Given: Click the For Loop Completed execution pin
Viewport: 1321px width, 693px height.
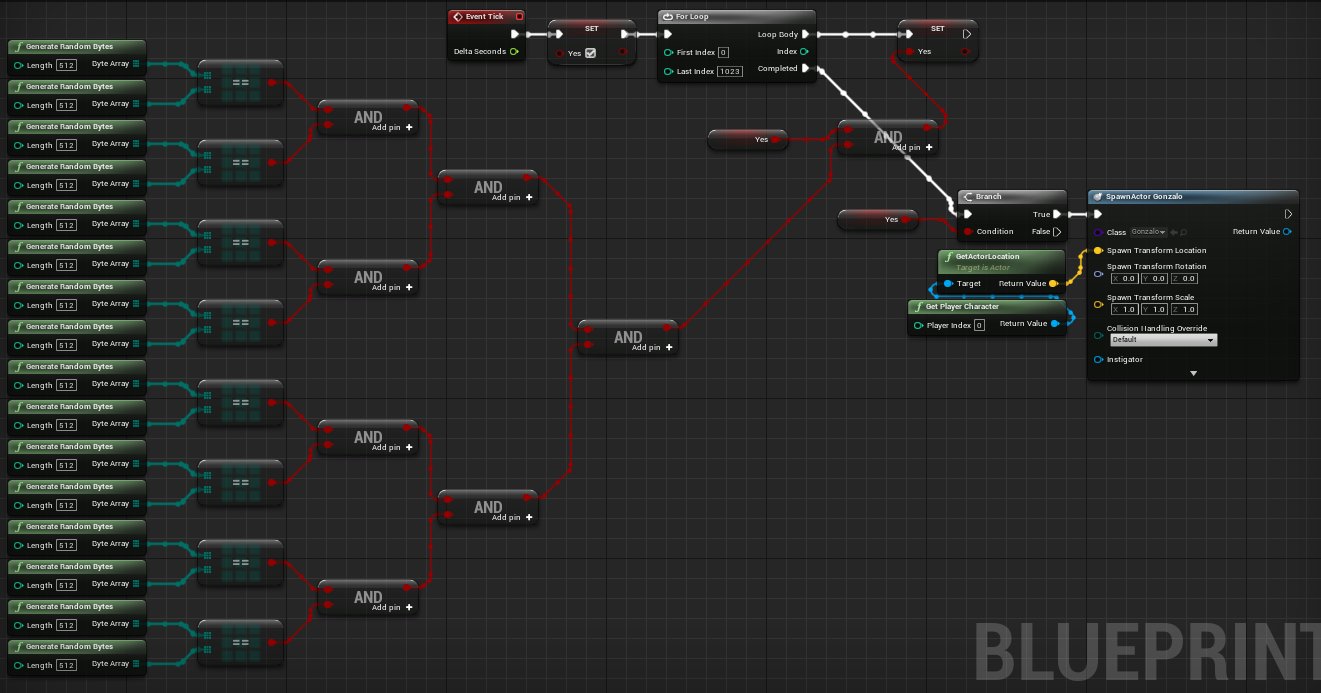Looking at the screenshot, I should tap(806, 68).
